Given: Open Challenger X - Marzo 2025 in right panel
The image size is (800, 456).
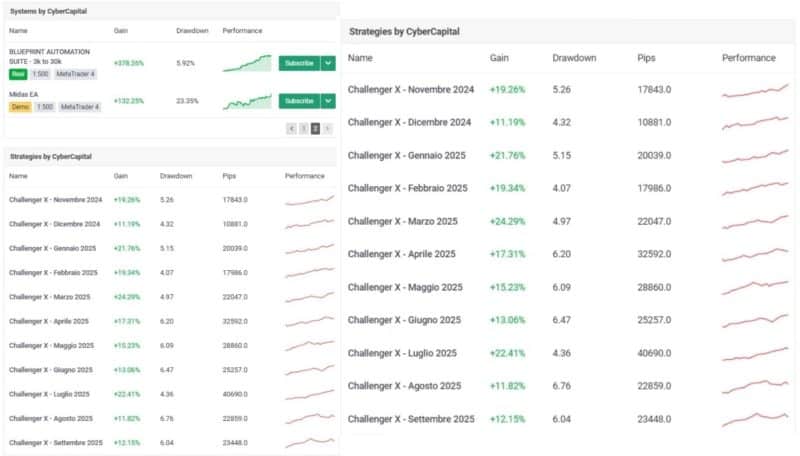Looking at the screenshot, I should [402, 221].
